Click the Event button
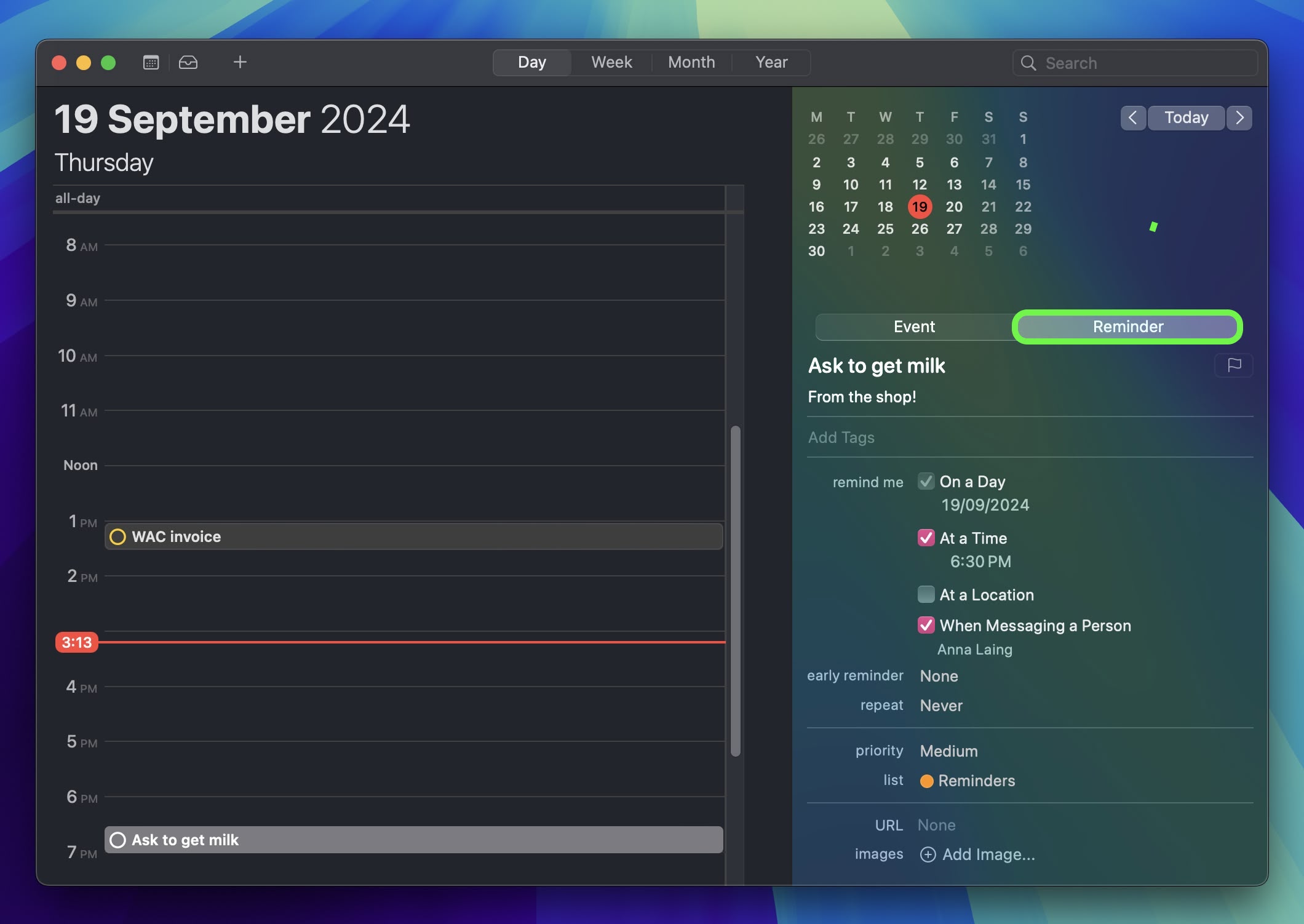Image resolution: width=1304 pixels, height=924 pixels. [x=914, y=326]
